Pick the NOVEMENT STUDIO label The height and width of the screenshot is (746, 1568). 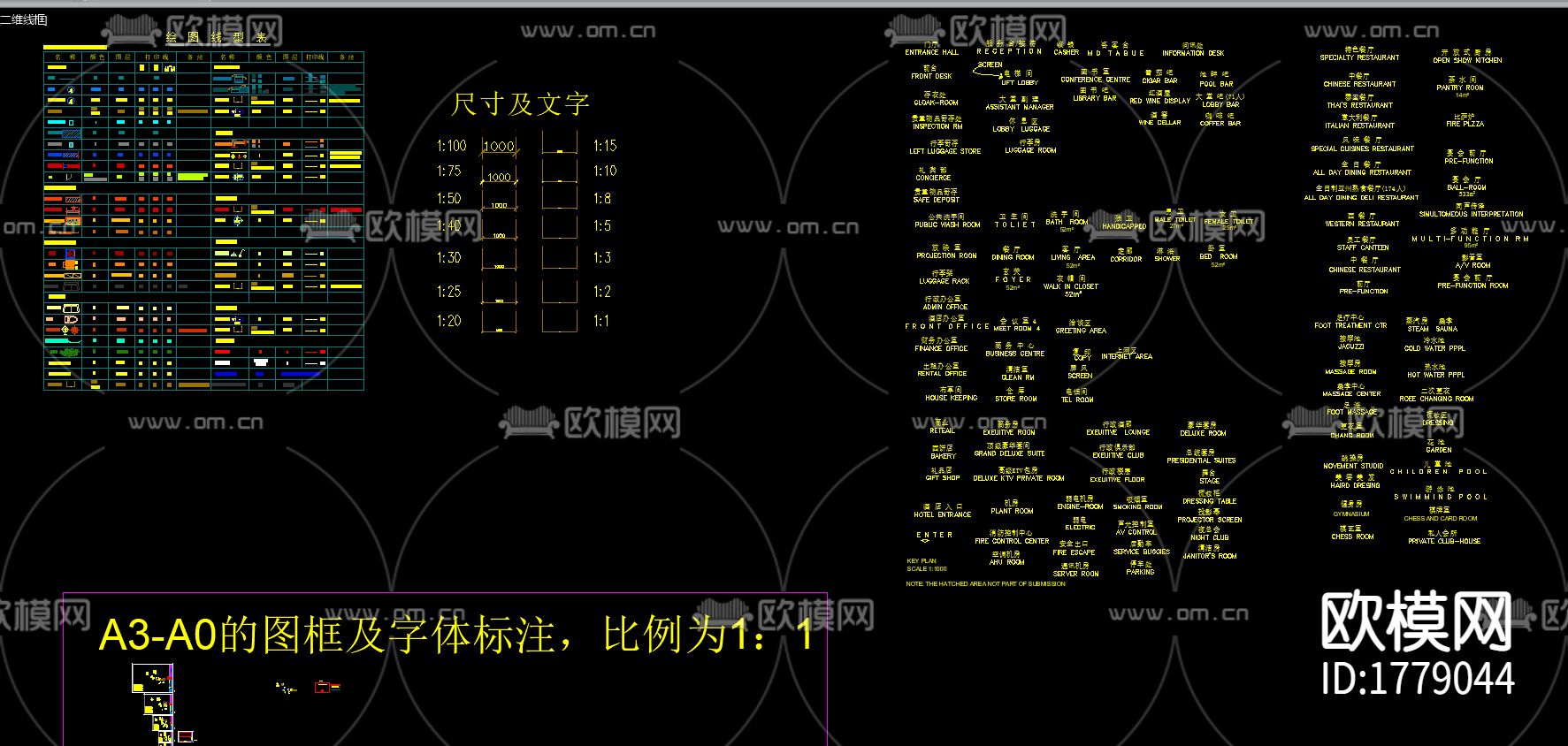click(x=1353, y=466)
